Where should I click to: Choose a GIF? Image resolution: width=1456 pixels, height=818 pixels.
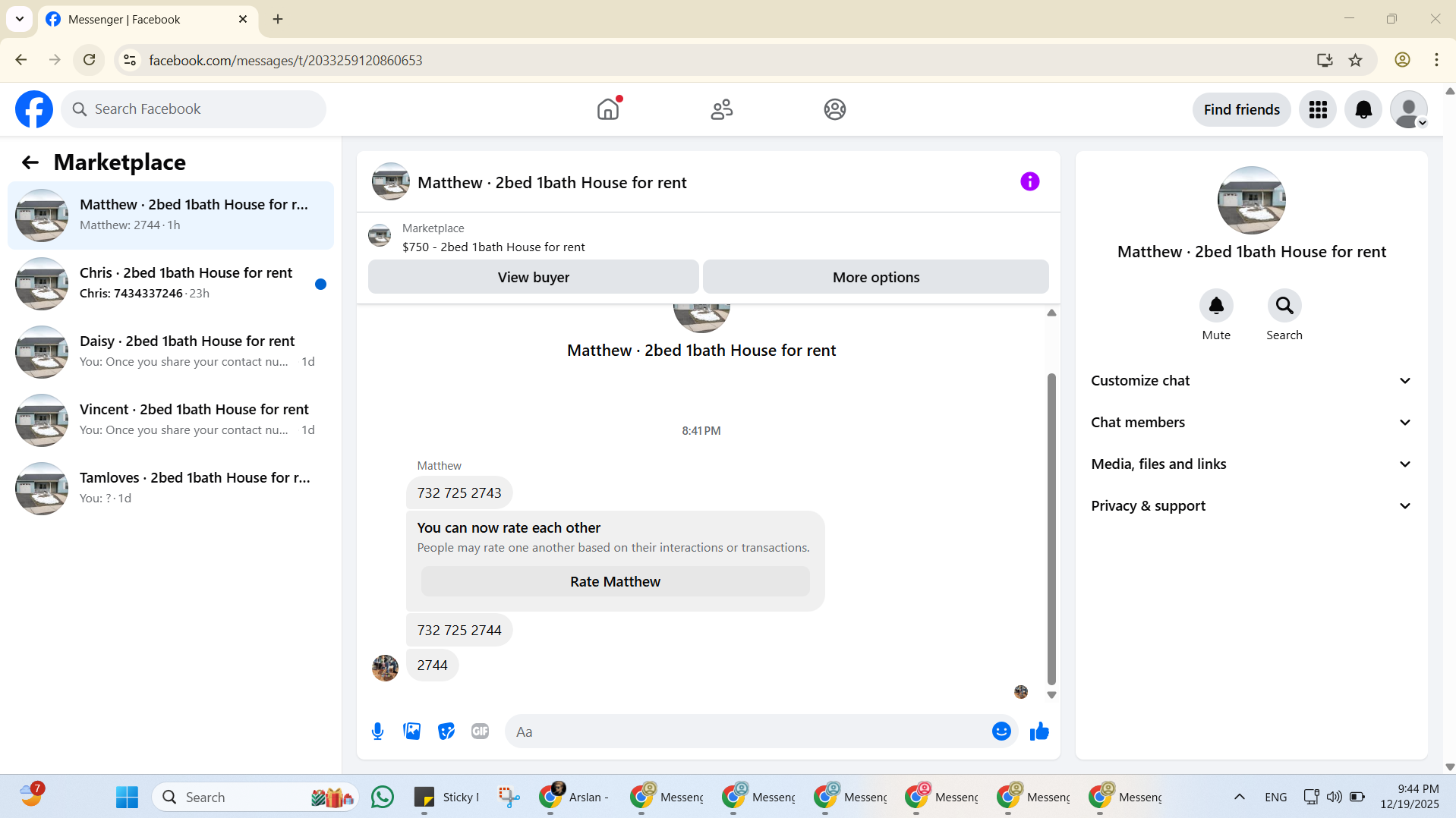(480, 731)
